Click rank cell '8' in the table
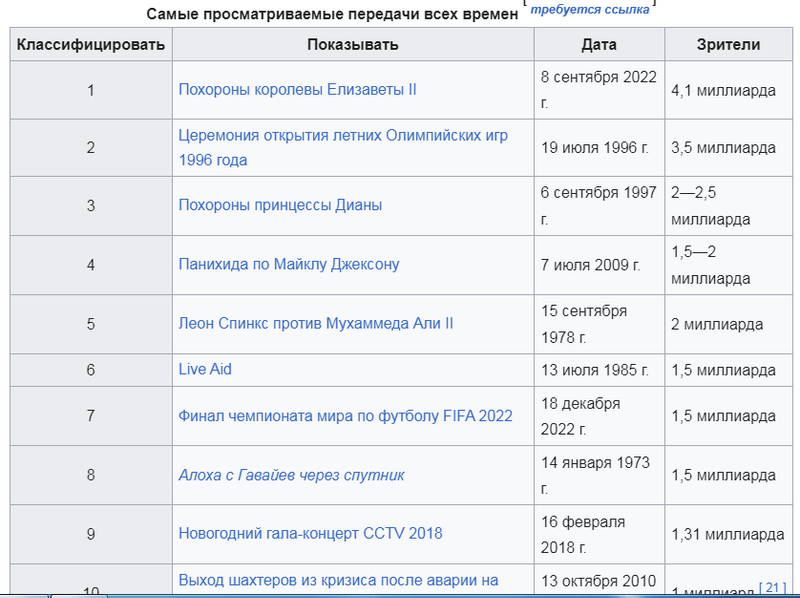Screen dimensions: 800x598 point(91,475)
